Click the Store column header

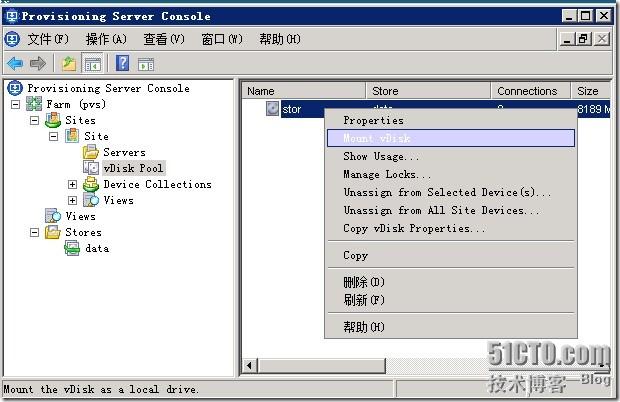click(428, 91)
